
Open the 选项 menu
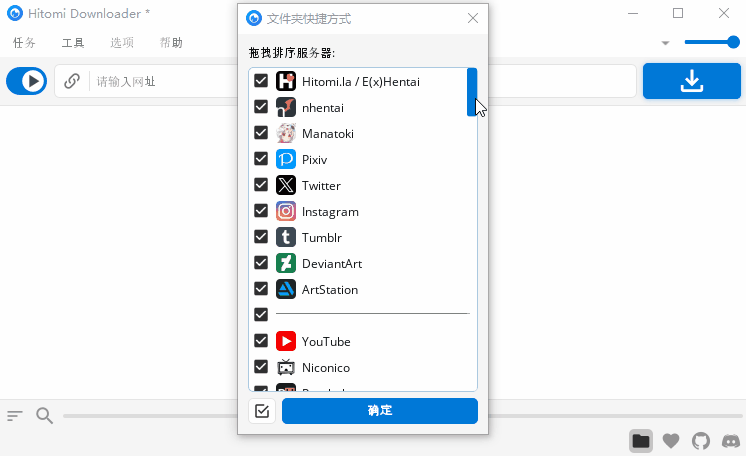[x=122, y=43]
